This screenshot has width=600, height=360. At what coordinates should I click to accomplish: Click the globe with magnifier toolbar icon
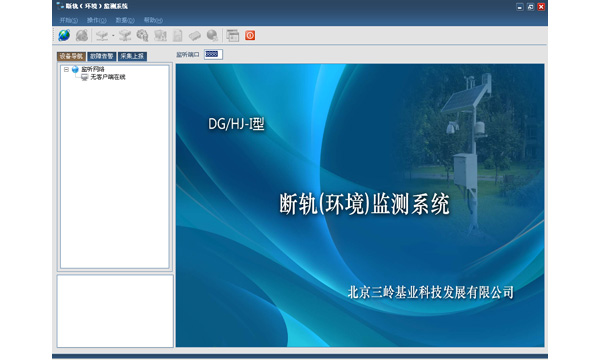pos(142,36)
